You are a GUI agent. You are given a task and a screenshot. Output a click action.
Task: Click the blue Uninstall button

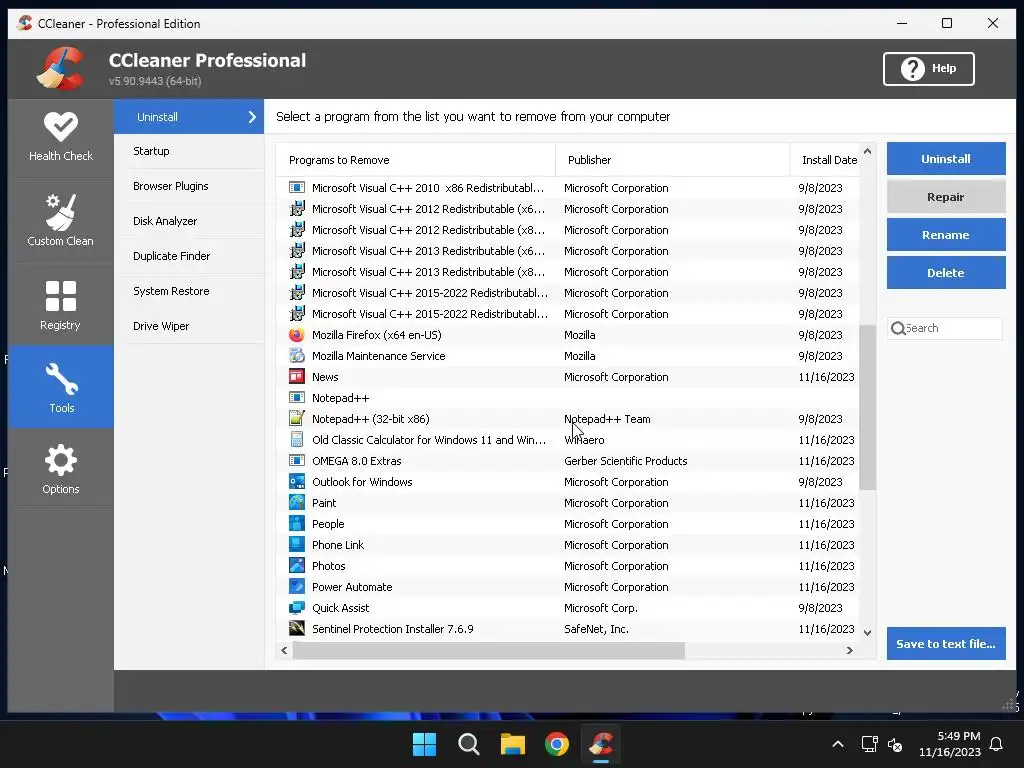point(946,159)
